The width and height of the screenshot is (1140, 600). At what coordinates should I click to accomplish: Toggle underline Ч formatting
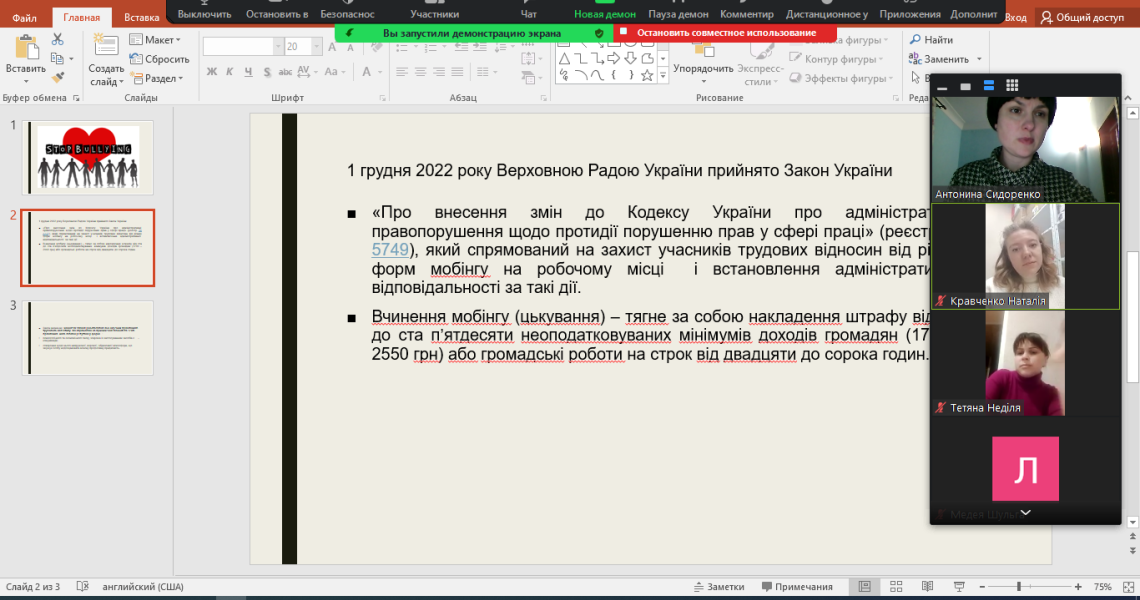click(x=249, y=71)
